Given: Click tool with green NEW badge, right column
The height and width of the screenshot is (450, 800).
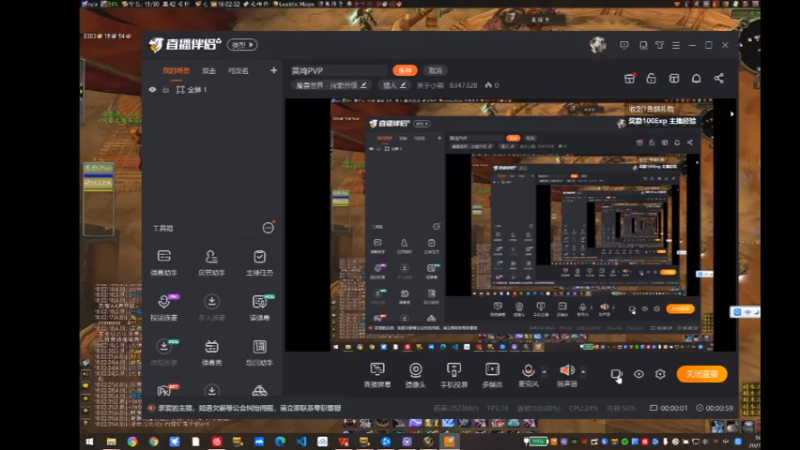Looking at the screenshot, I should point(259,308).
